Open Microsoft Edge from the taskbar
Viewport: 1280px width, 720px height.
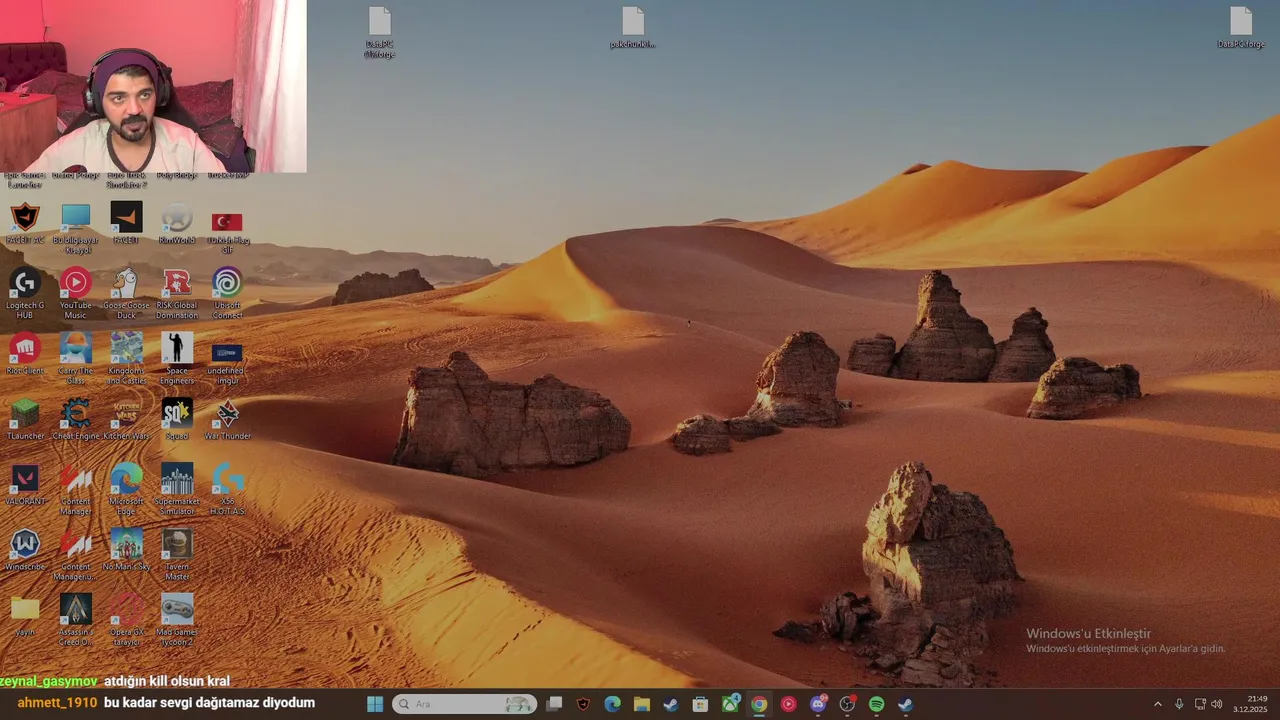point(613,704)
